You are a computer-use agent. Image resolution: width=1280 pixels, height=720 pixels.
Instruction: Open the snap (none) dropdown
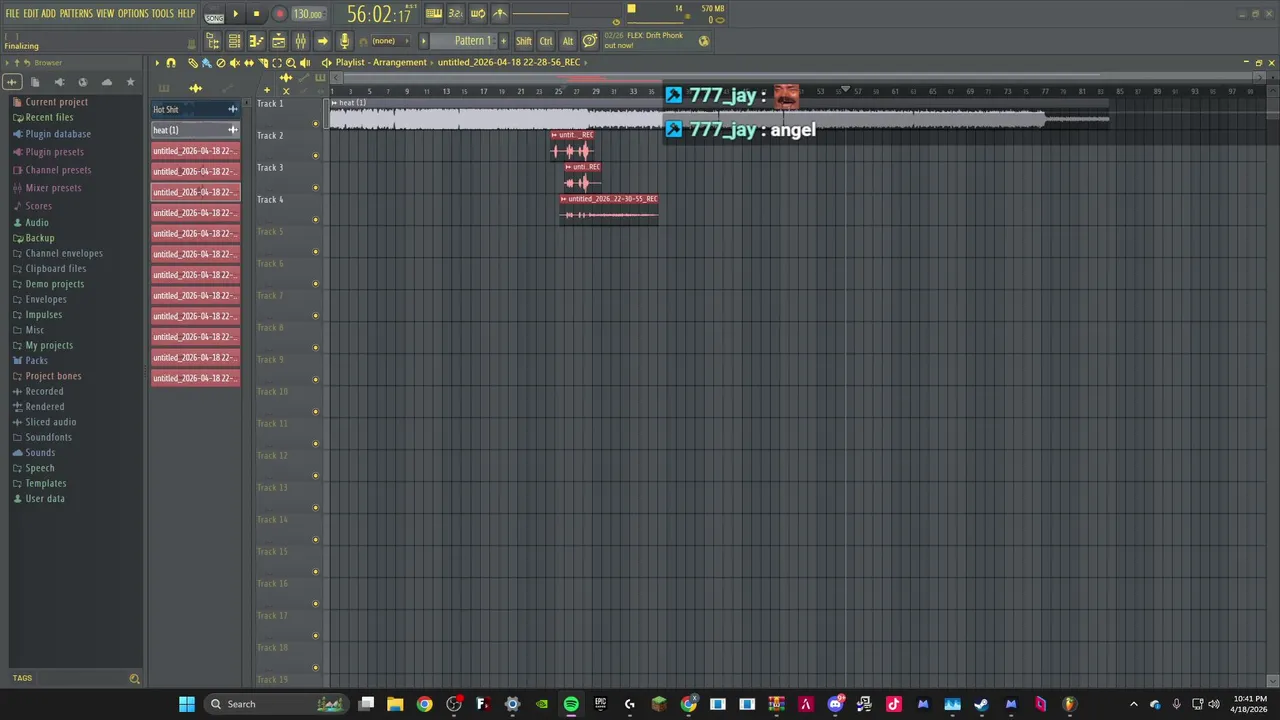(390, 41)
